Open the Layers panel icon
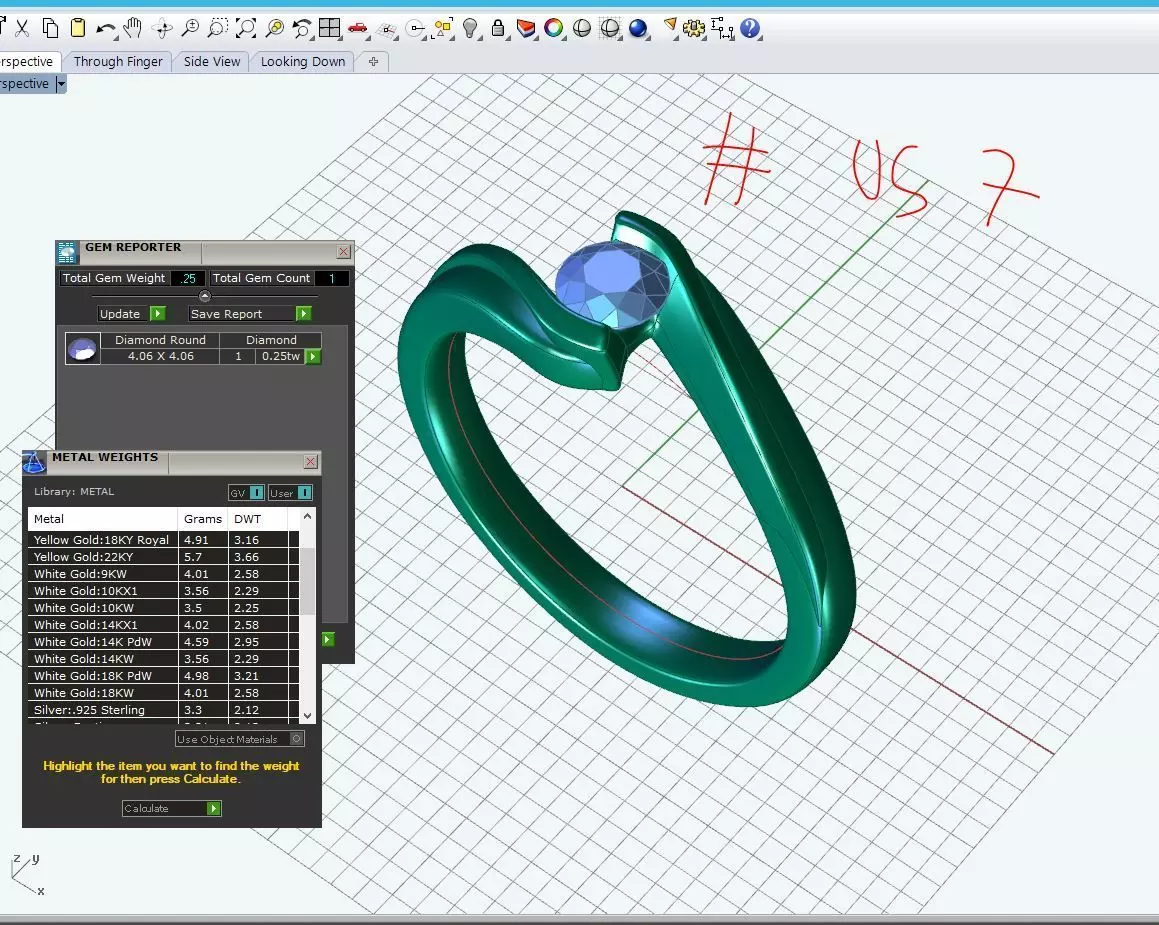Viewport: 1159px width, 925px height. click(x=526, y=28)
